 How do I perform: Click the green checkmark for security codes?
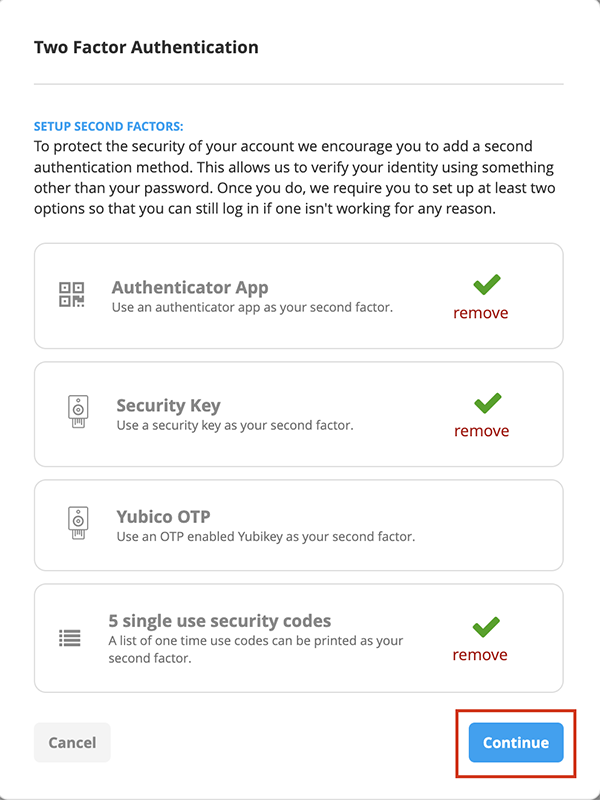click(487, 628)
